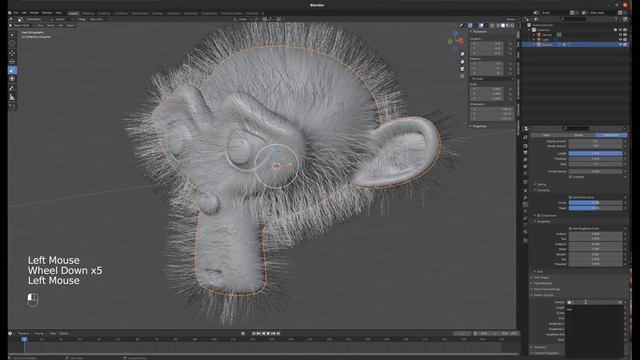
Task: Open the Material properties tab icon
Action: [x=526, y=232]
